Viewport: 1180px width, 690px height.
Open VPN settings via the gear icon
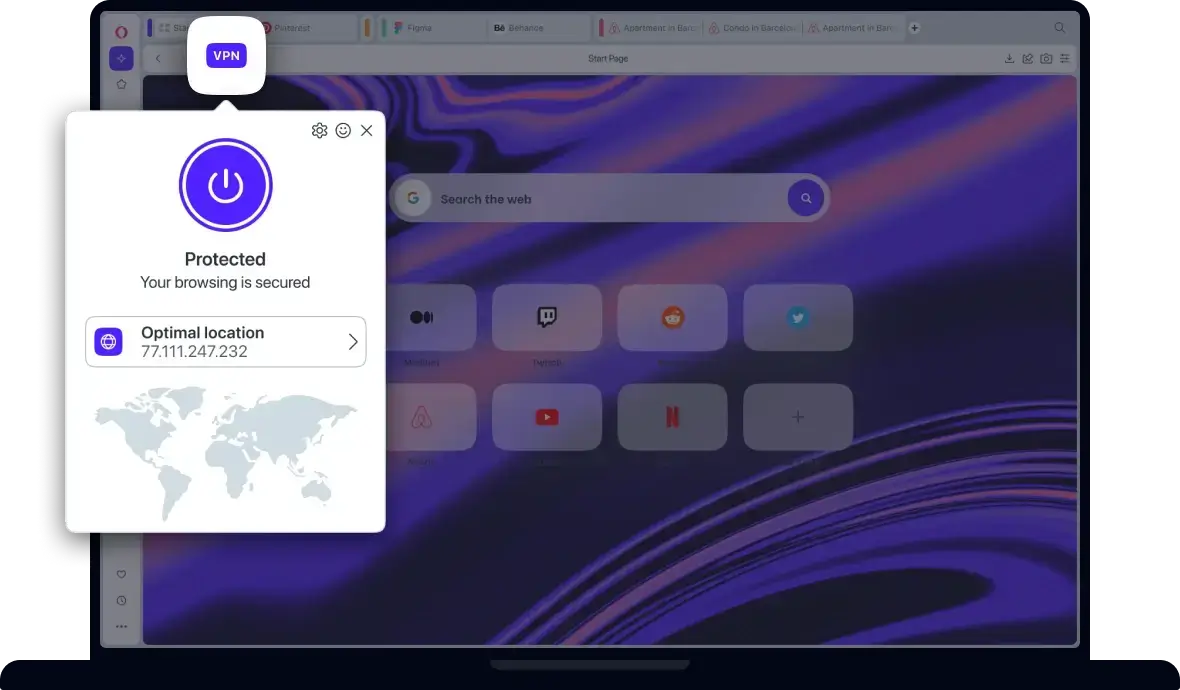tap(319, 130)
